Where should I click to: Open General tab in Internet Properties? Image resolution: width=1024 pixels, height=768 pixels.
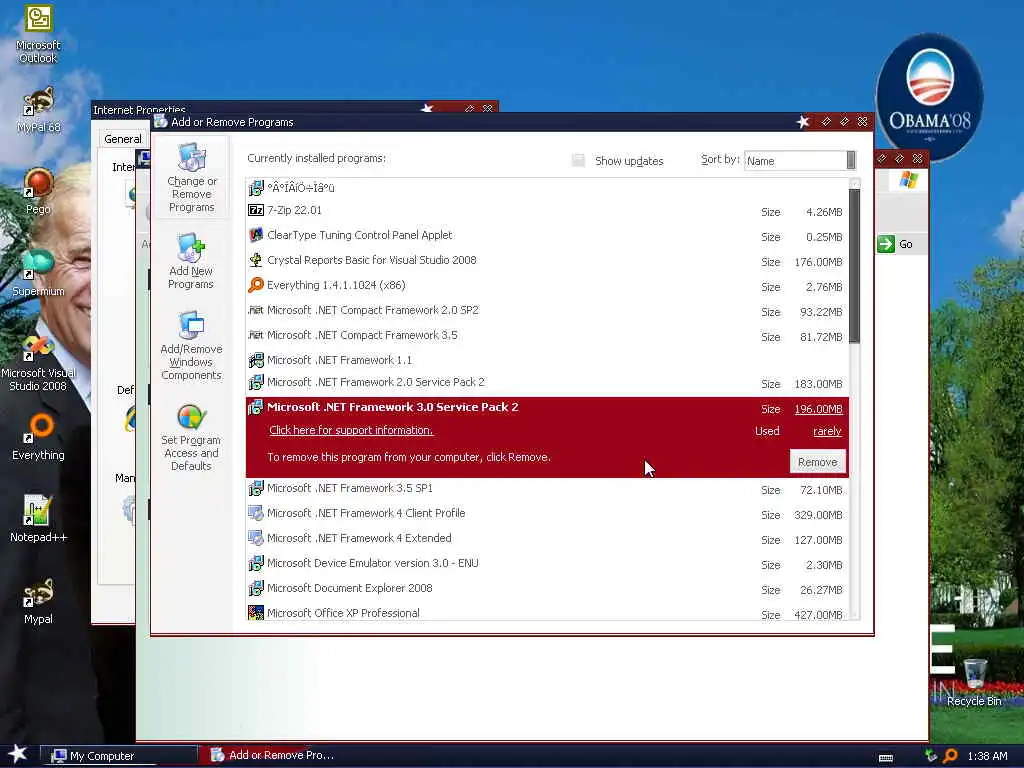point(123,138)
